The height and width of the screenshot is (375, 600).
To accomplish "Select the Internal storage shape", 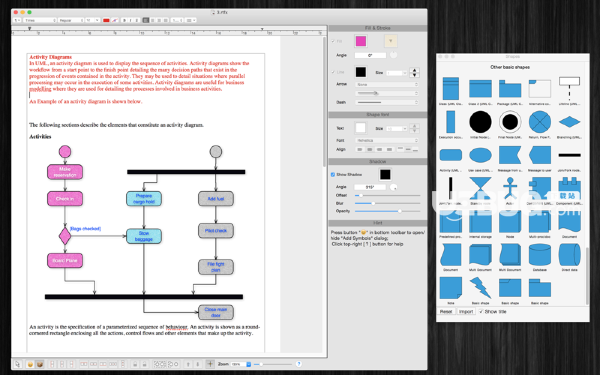I will 480,221.
